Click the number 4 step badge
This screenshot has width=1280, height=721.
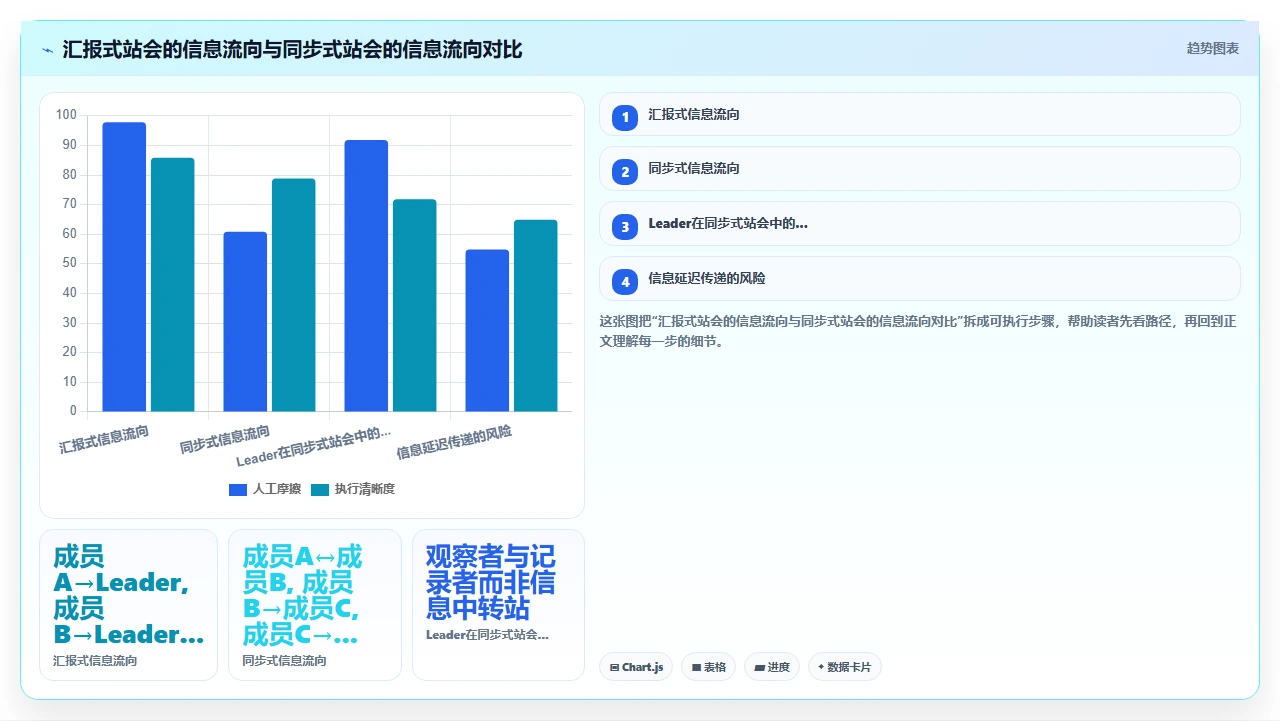[x=625, y=281]
